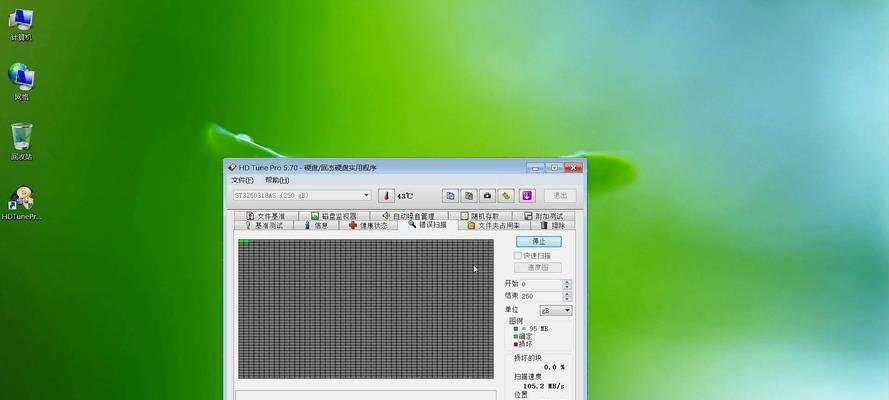Switch to the 文件基准 tab
Screen dimensions: 889x400
266,216
